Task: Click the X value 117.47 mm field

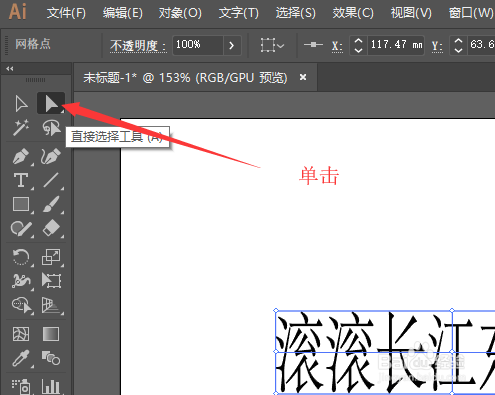Action: [x=396, y=45]
